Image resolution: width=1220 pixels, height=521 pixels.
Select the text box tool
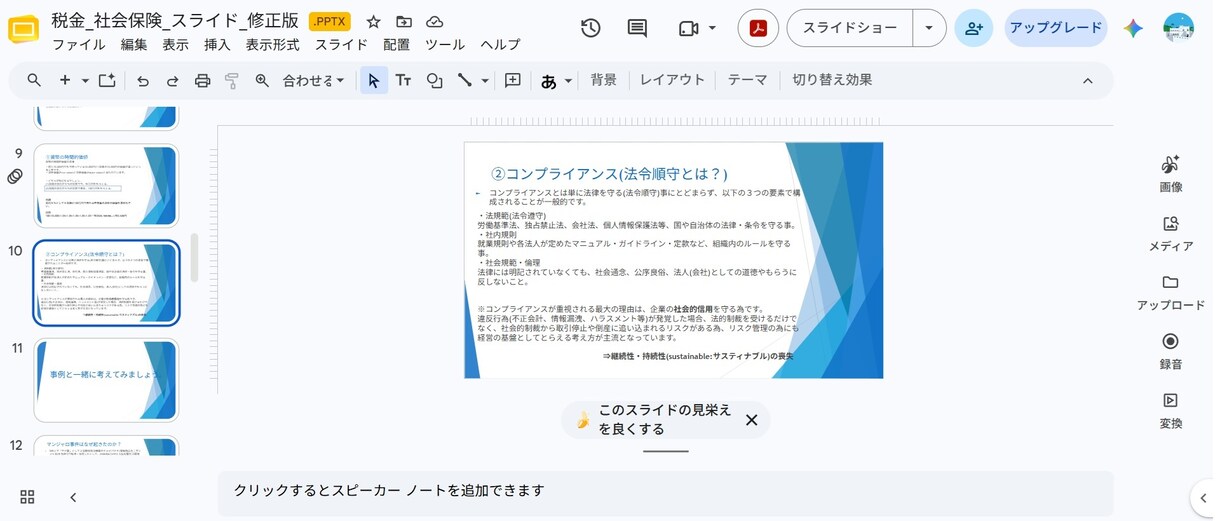click(404, 80)
